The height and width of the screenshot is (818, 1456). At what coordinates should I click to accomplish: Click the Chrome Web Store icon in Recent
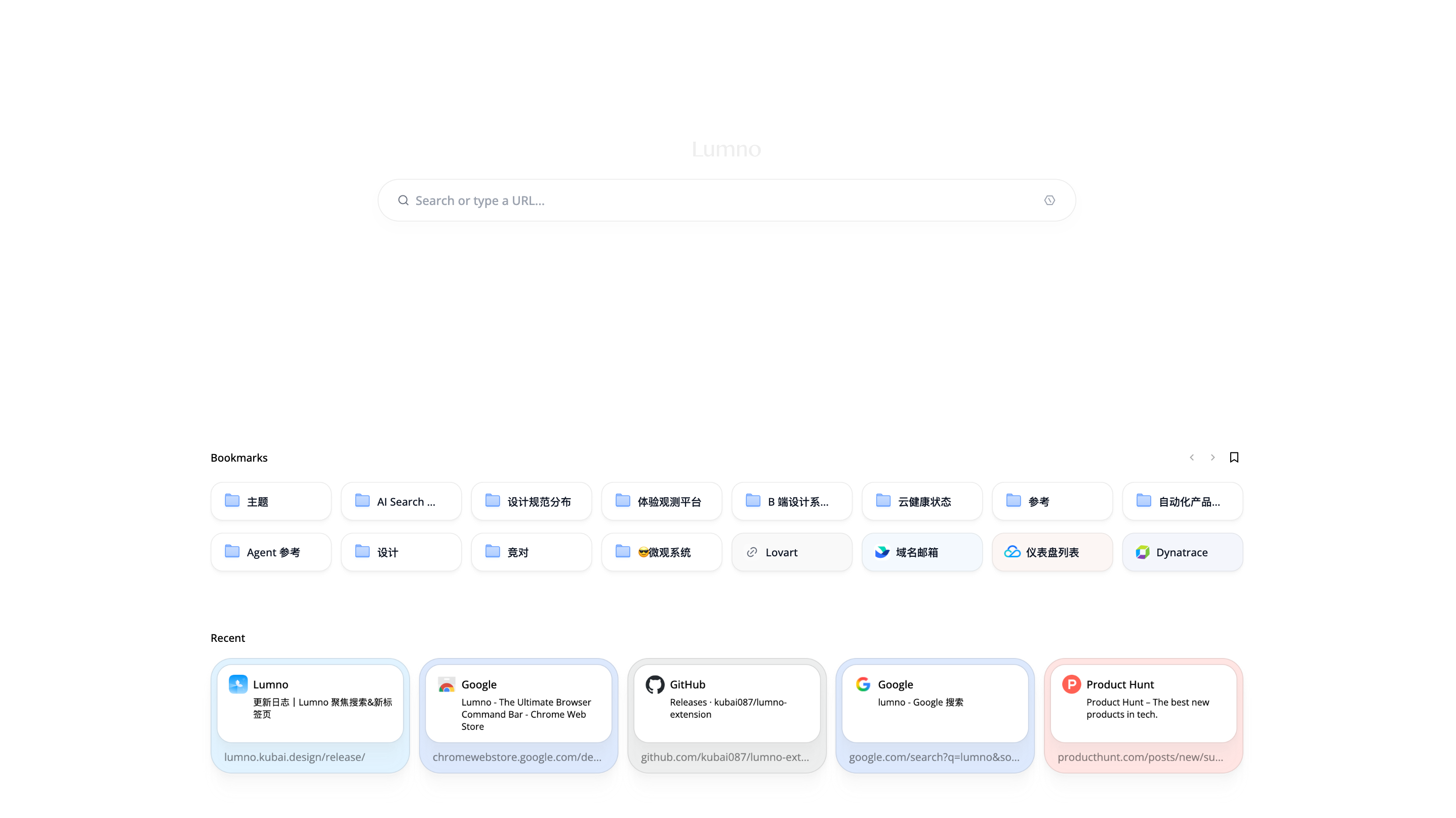pos(447,684)
